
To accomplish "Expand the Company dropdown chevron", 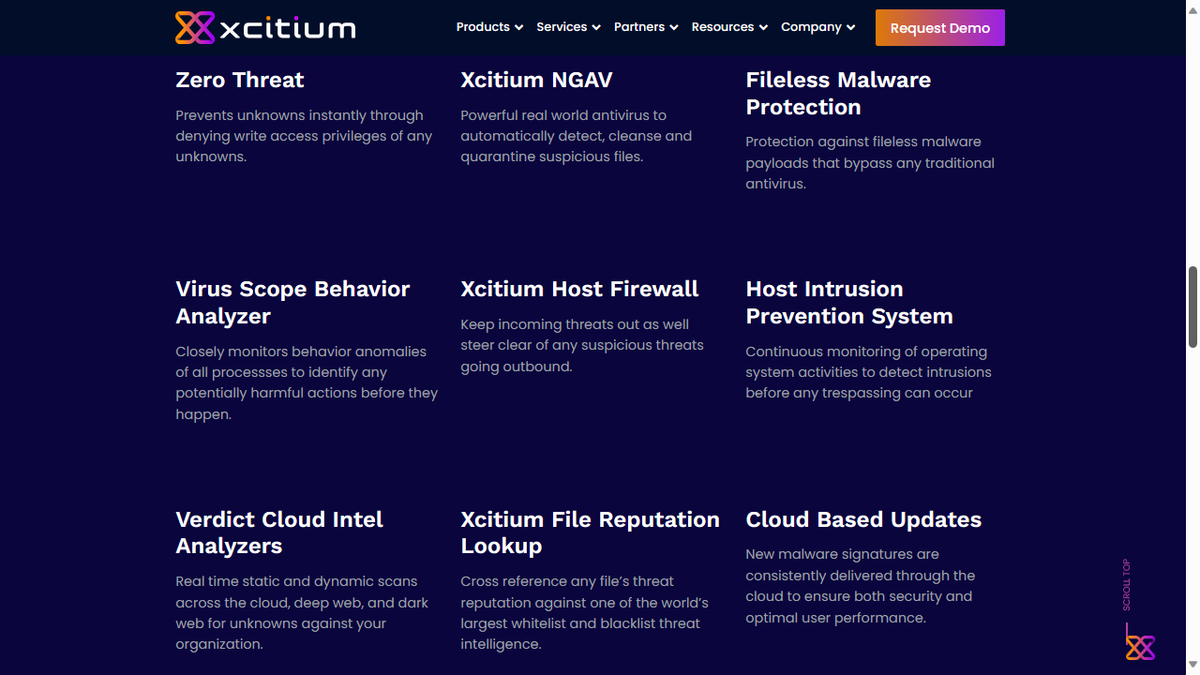I will tap(851, 27).
